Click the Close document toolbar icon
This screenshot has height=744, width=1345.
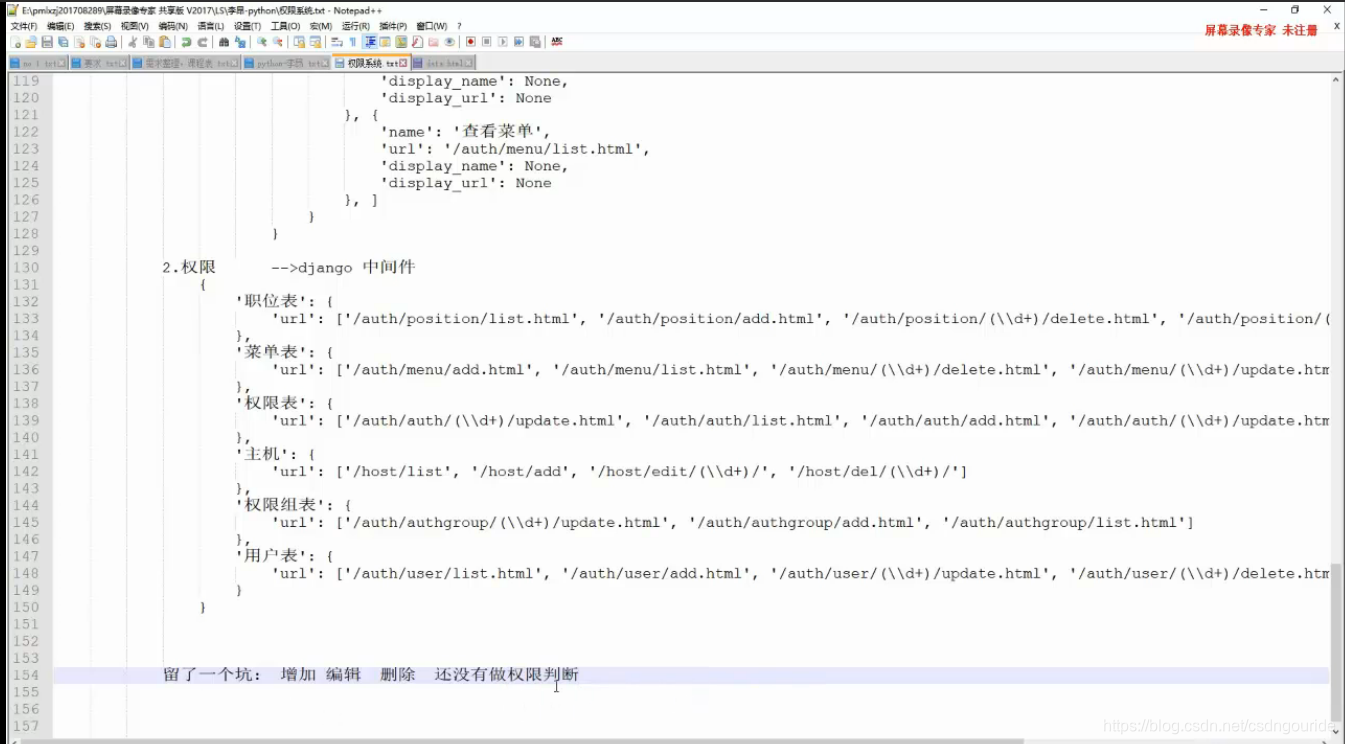(x=79, y=42)
